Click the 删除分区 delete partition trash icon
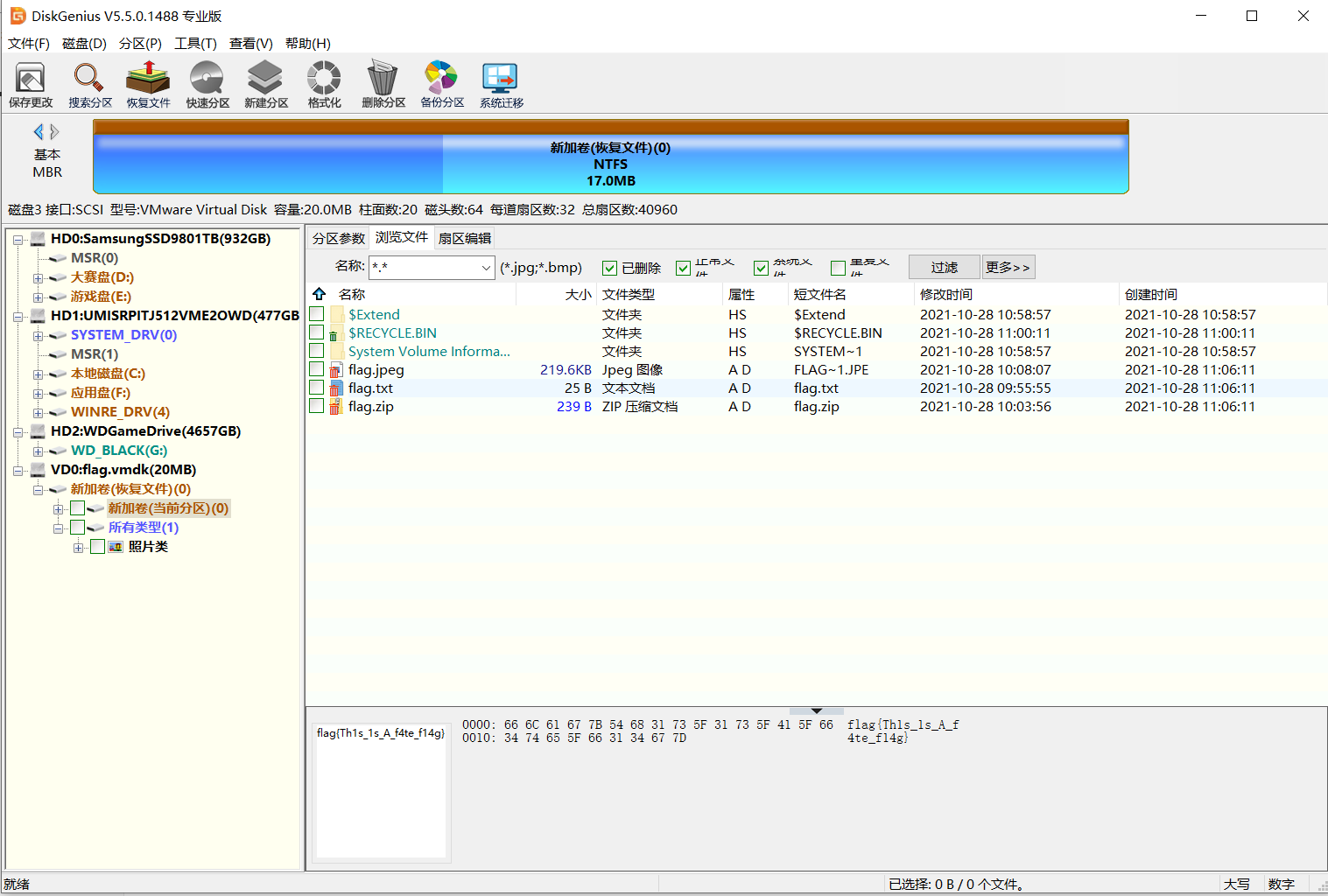Viewport: 1328px width, 896px height. (x=383, y=85)
